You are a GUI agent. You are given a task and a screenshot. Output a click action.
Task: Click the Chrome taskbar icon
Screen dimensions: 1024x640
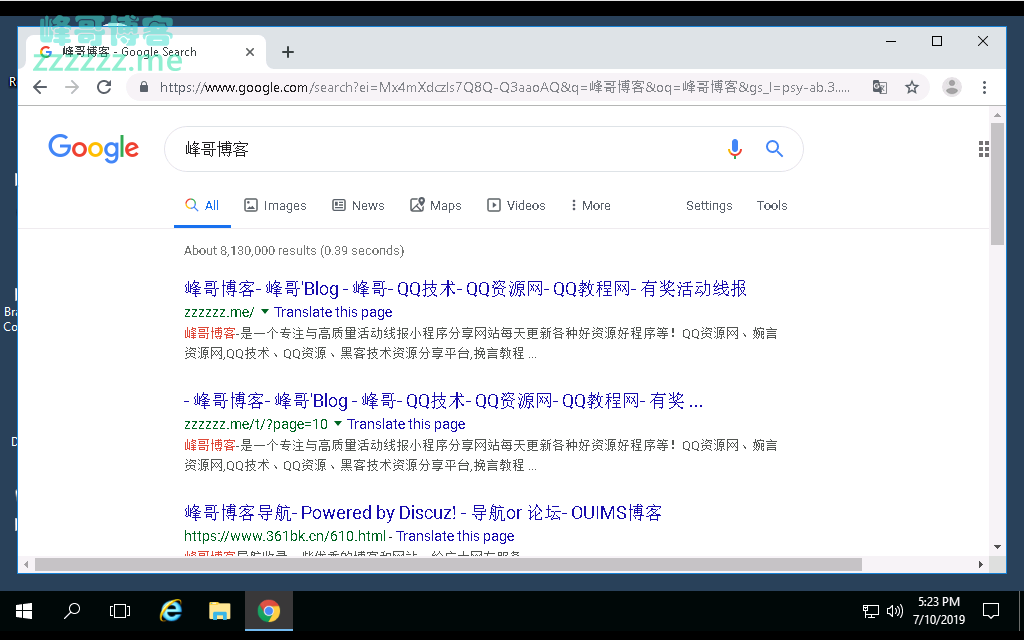(268, 611)
